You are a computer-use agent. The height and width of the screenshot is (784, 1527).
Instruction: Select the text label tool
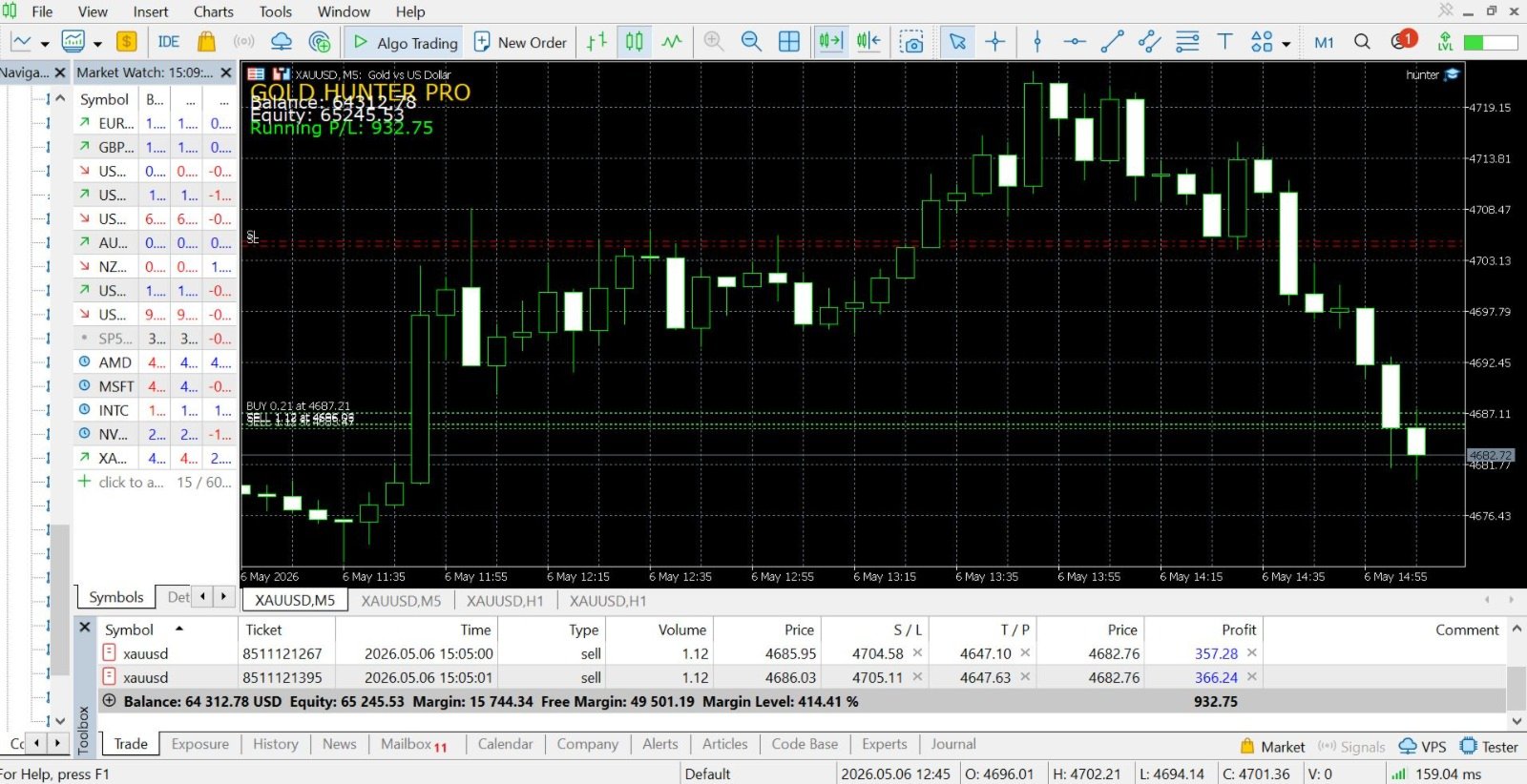(x=1224, y=42)
